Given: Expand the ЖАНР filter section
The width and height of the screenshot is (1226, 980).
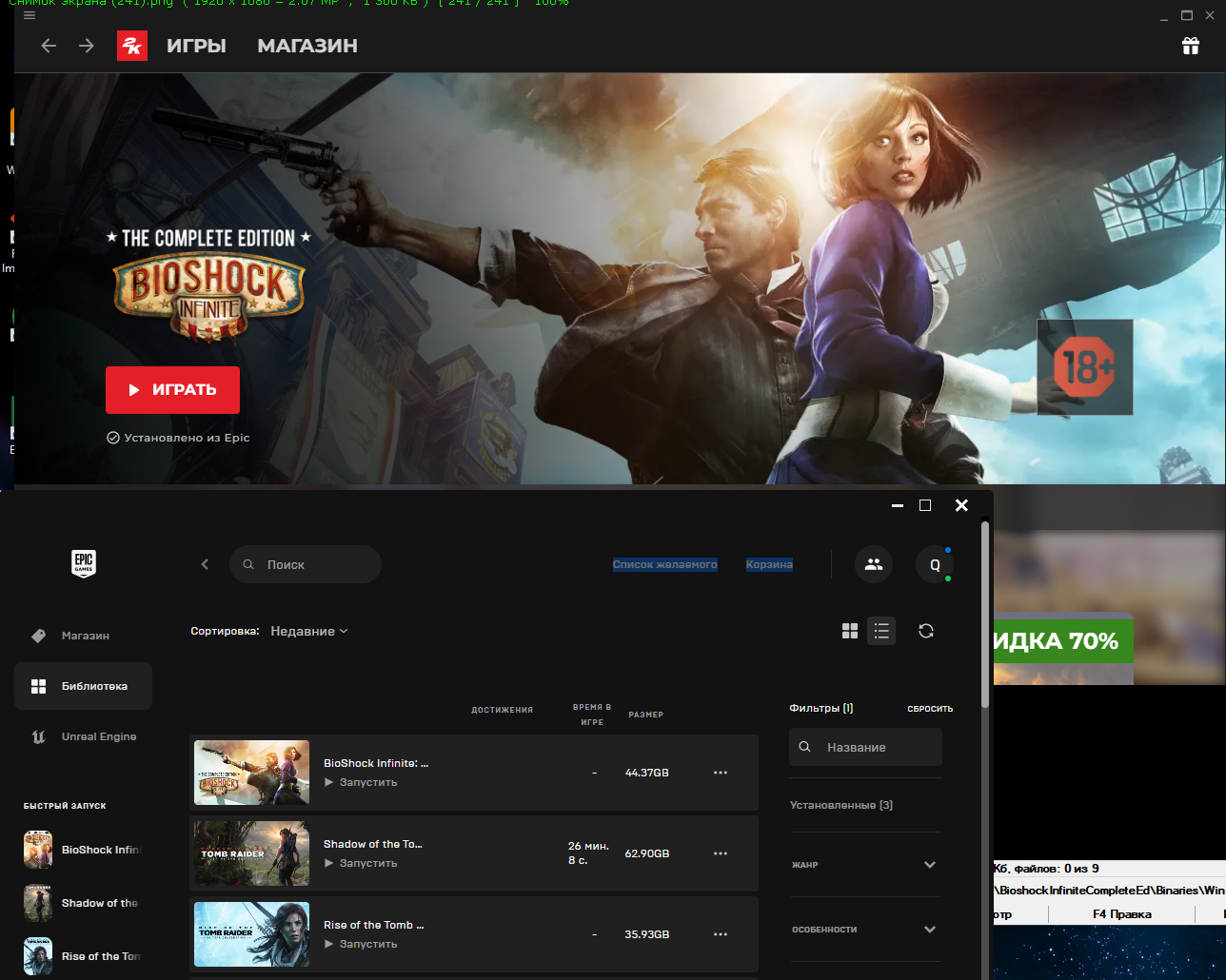Looking at the screenshot, I should click(x=865, y=865).
